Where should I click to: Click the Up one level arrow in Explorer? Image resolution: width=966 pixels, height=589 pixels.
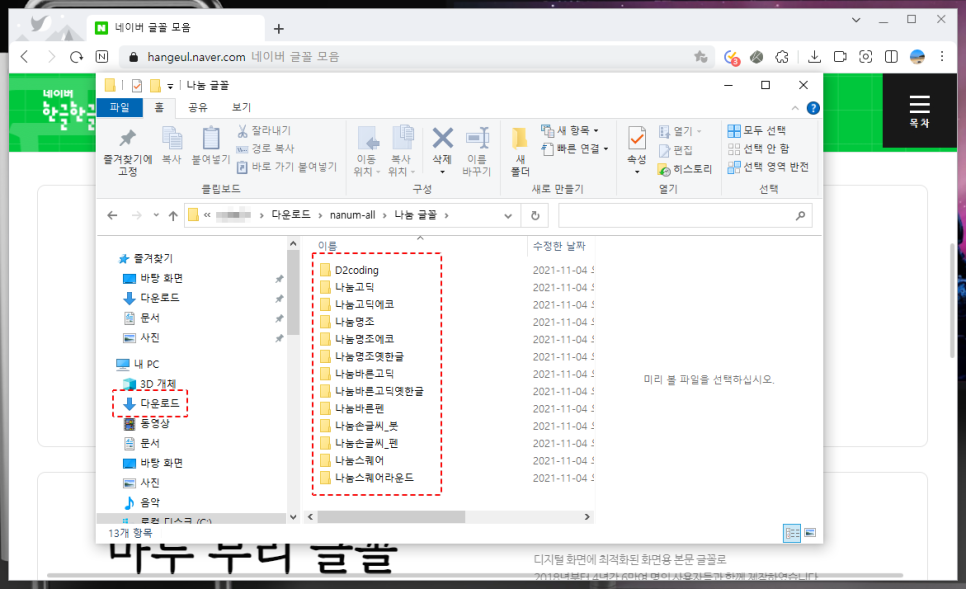173,215
